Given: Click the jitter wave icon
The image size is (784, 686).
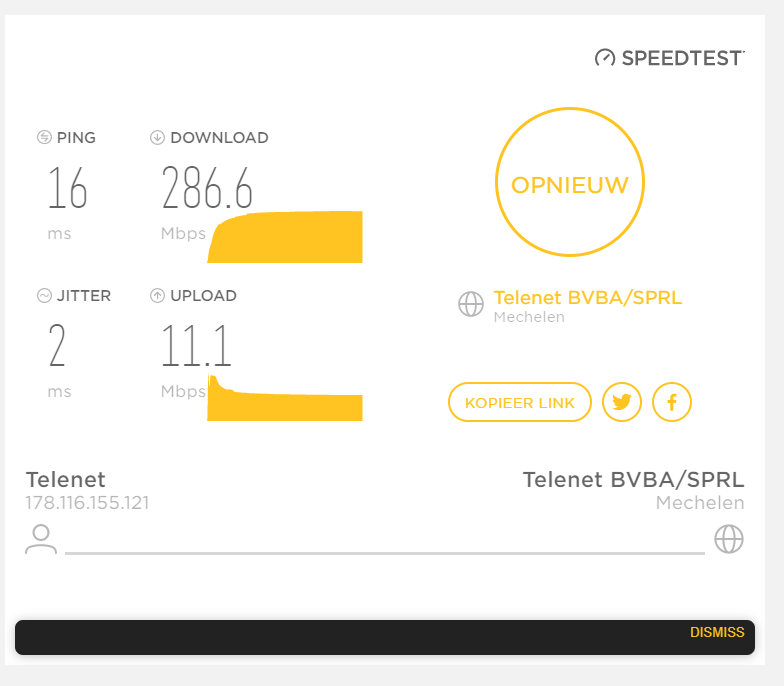Looking at the screenshot, I should pos(44,296).
